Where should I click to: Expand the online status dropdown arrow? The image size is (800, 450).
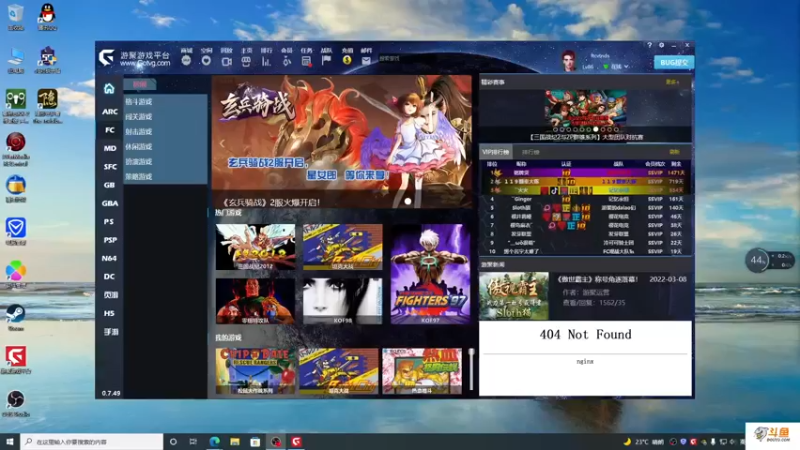coord(626,67)
